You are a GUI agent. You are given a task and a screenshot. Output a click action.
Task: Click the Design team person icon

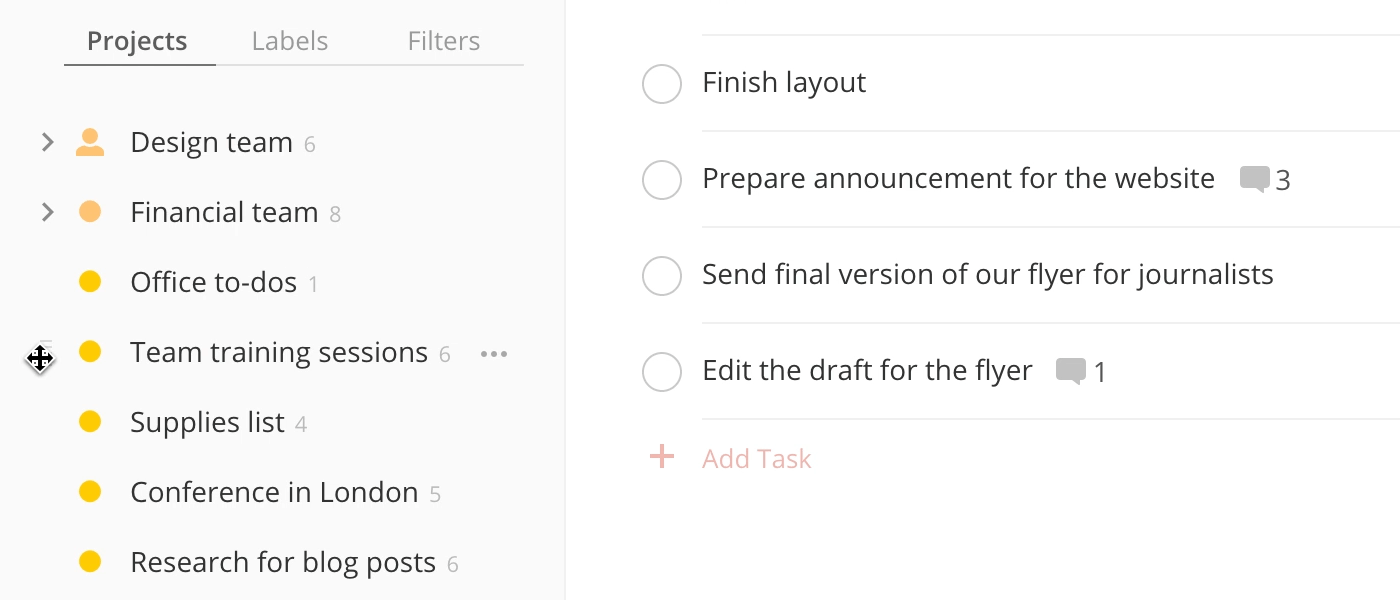click(x=90, y=143)
